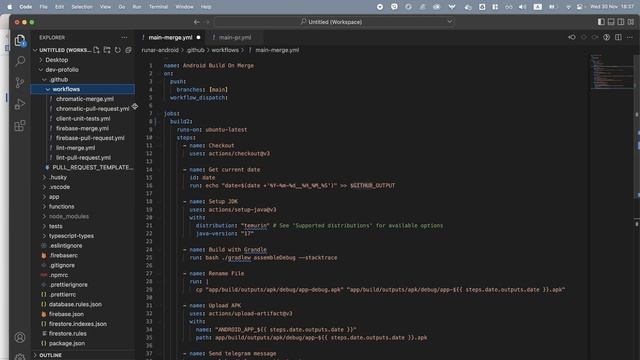Screen dimensions: 640x360
Task: Click the runar-android breadcrumb
Action: point(160,50)
